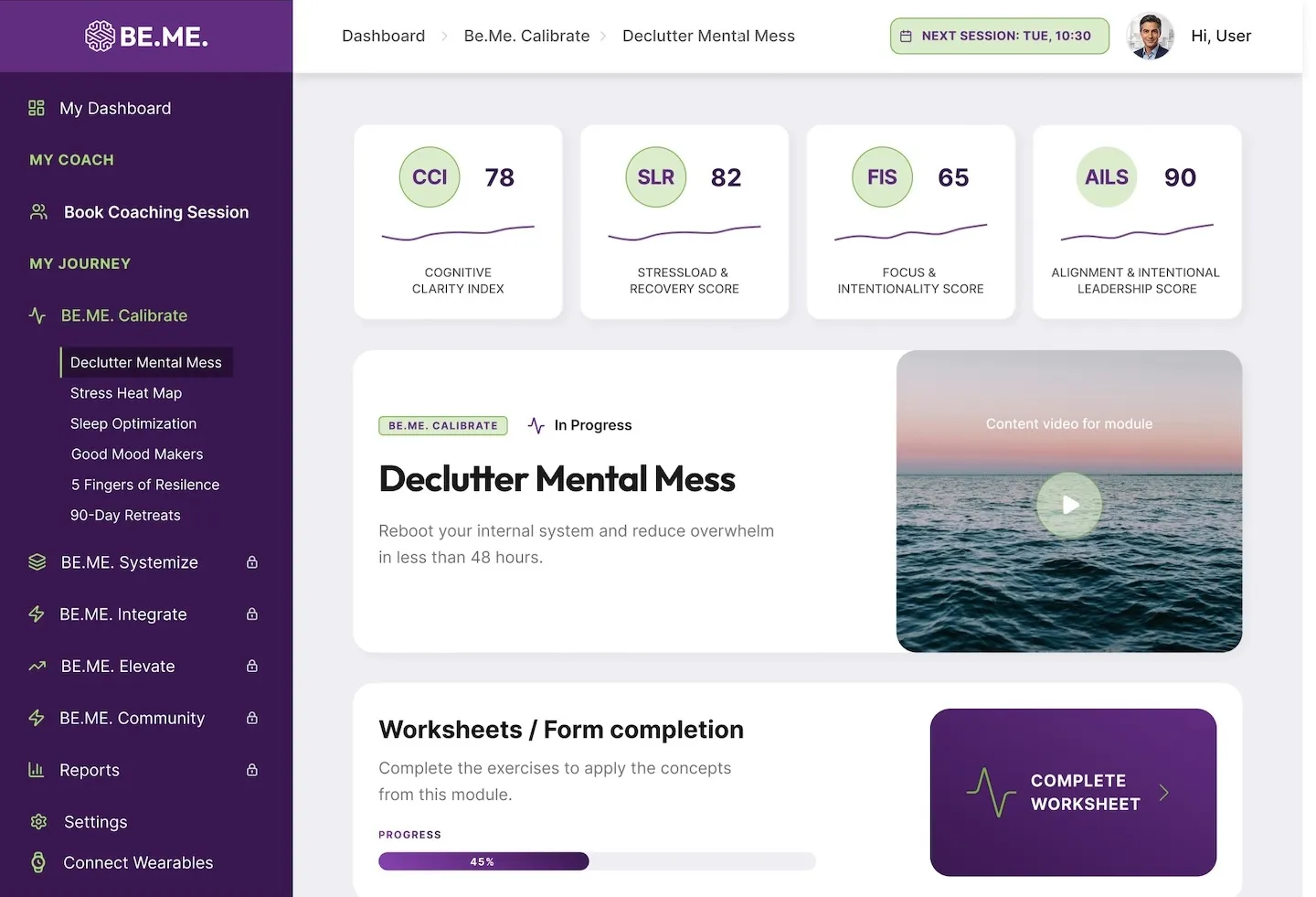The image size is (1316, 897).
Task: Open Reports in the sidebar
Action: tap(90, 770)
